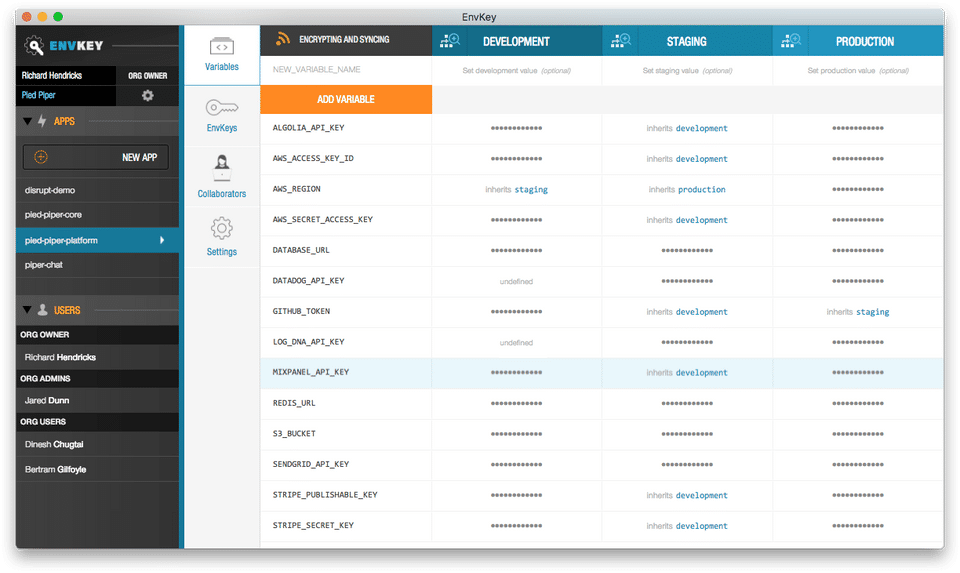
Task: Click AWS_REGION staging 'inherits production' cell
Action: pyautogui.click(x=687, y=190)
